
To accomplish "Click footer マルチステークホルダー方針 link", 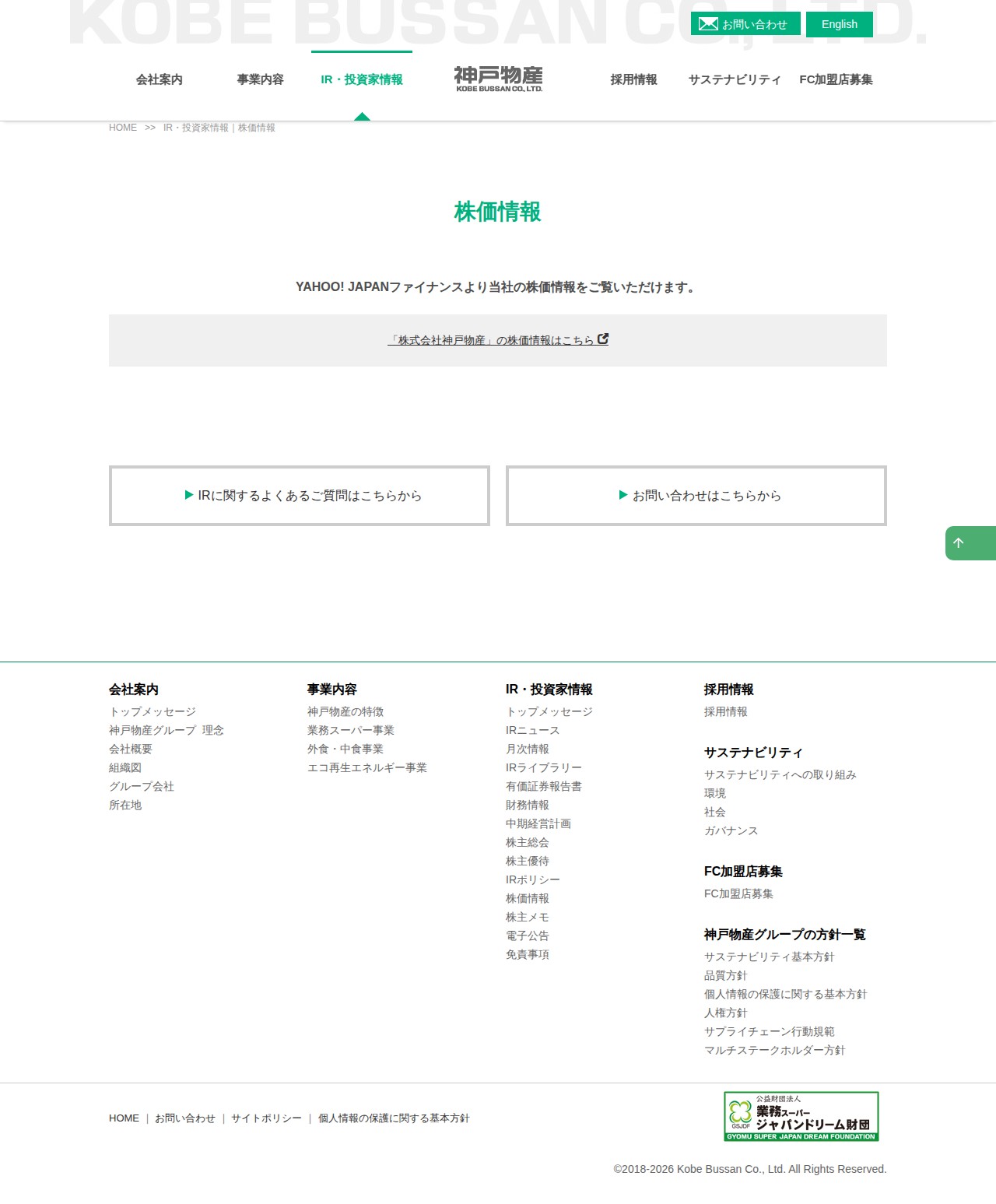I will pyautogui.click(x=775, y=1050).
